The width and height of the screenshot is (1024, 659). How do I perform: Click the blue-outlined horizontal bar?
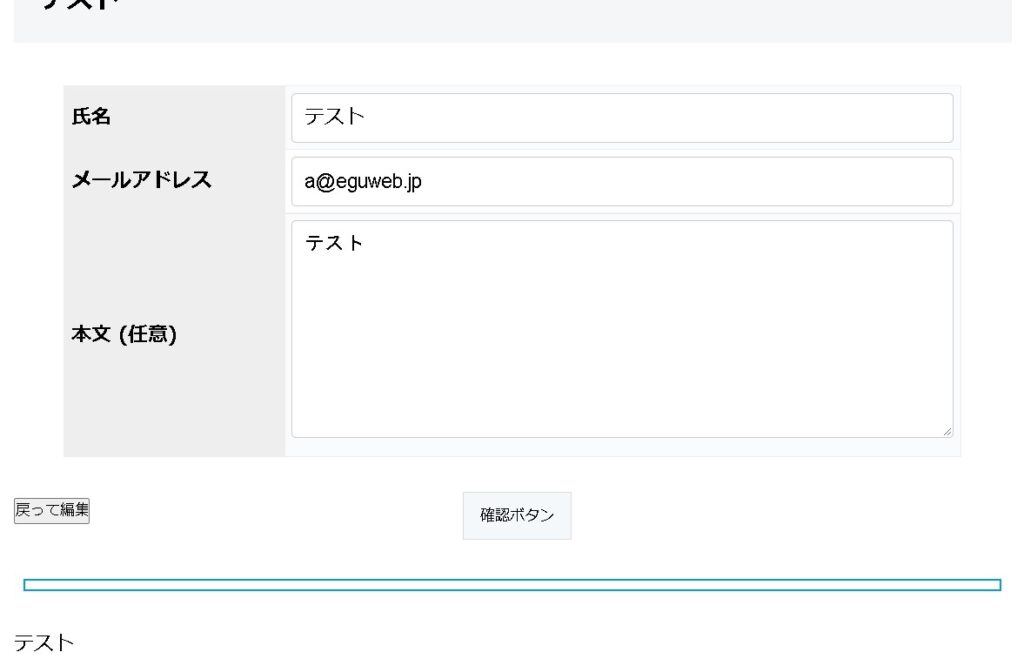(512, 585)
